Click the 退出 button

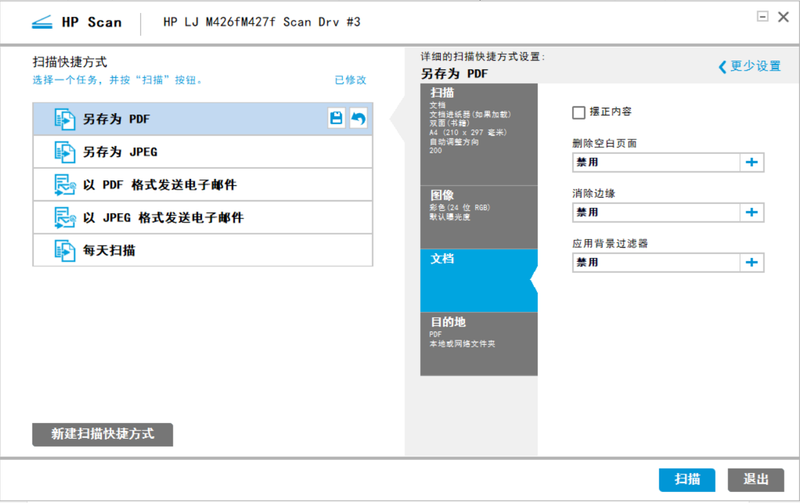click(x=755, y=479)
